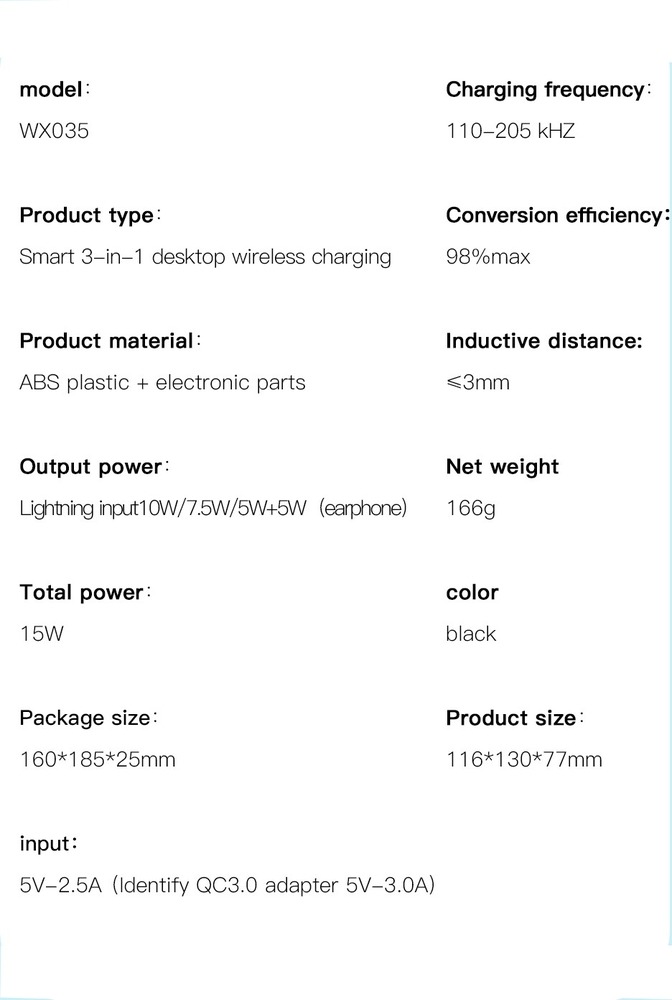Click the 'Product type' heading

[x=87, y=216]
